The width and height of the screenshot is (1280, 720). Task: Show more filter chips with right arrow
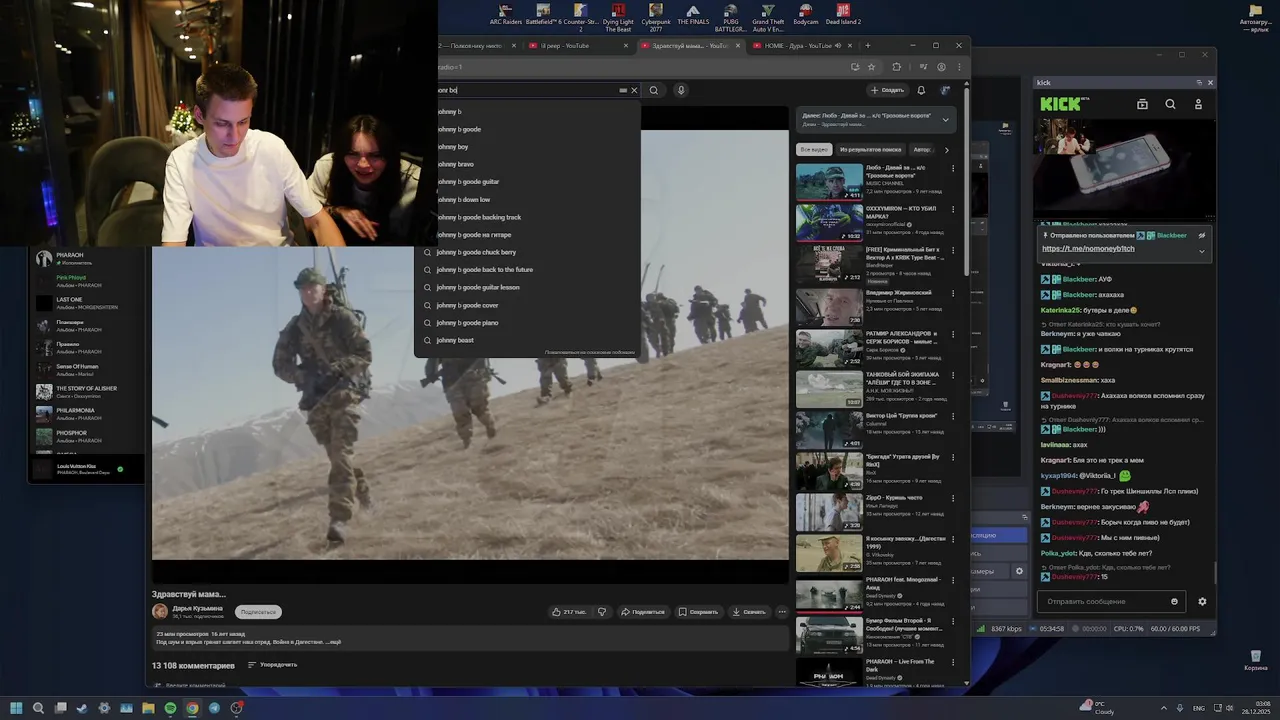pos(947,150)
